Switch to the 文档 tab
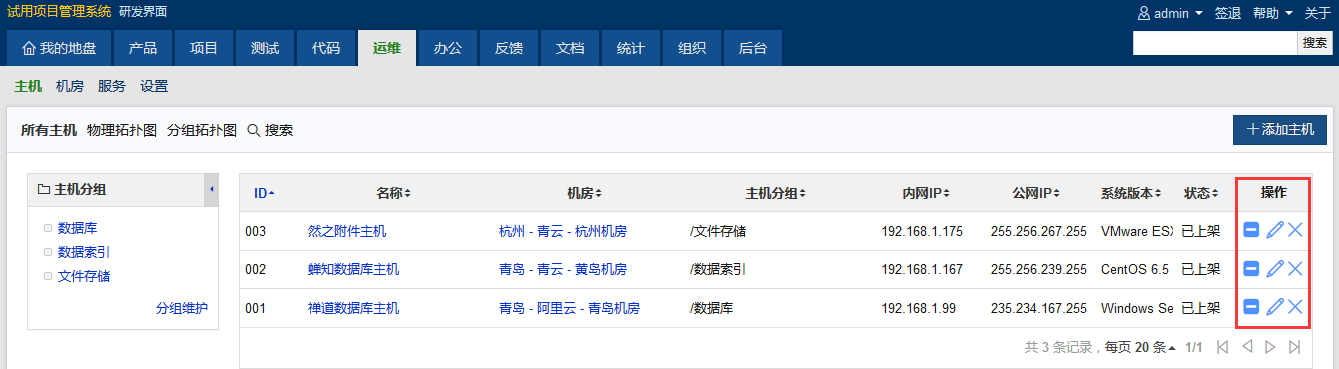Image resolution: width=1339 pixels, height=369 pixels. pos(569,48)
